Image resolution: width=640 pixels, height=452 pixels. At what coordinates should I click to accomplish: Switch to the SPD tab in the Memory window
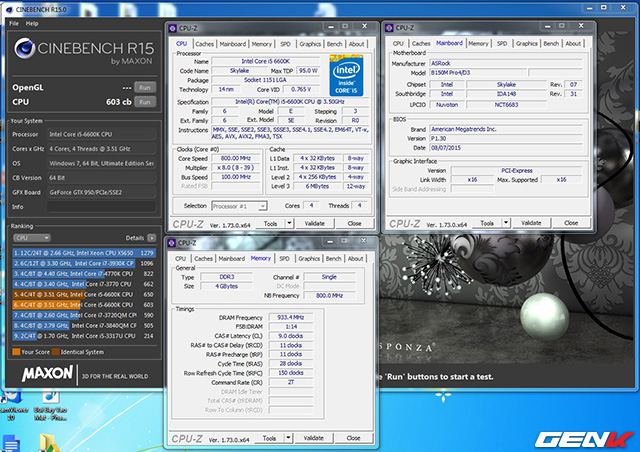285,258
